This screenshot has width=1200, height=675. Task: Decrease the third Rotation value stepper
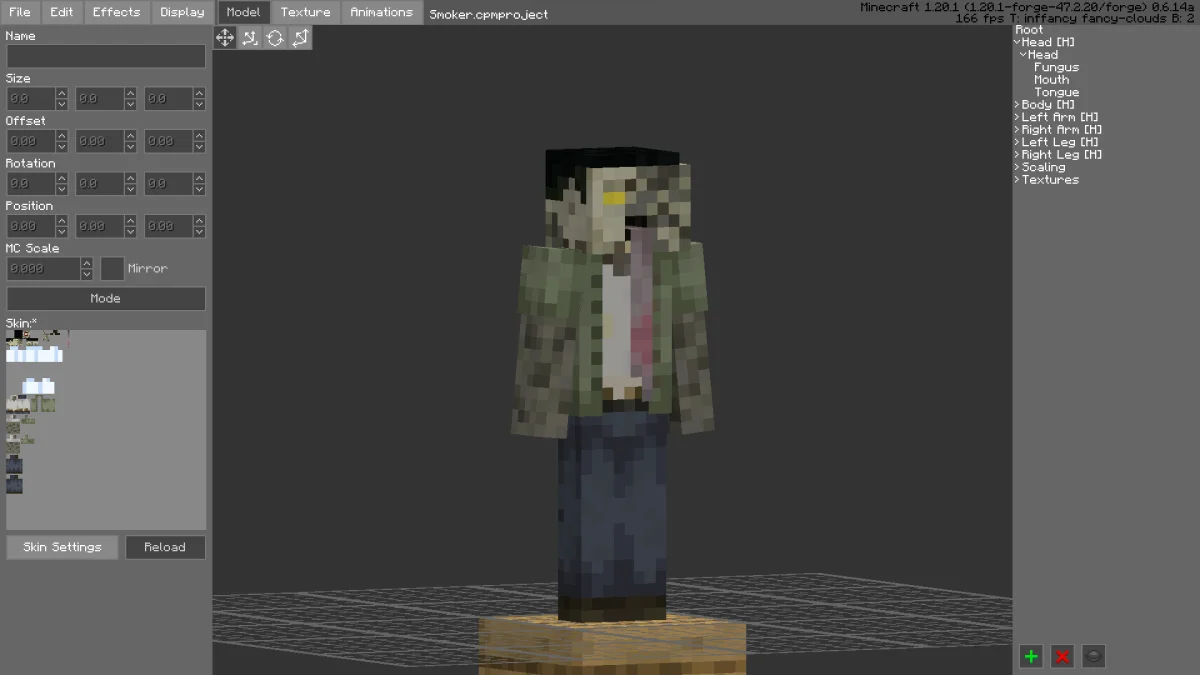click(200, 189)
